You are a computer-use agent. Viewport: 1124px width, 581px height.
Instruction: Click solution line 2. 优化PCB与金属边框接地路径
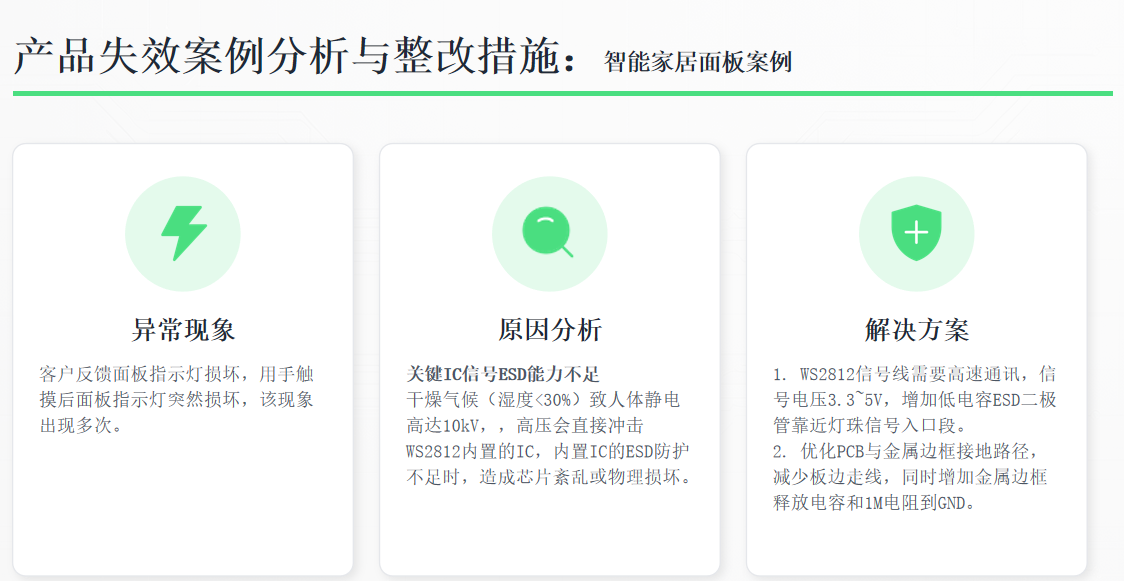908,452
